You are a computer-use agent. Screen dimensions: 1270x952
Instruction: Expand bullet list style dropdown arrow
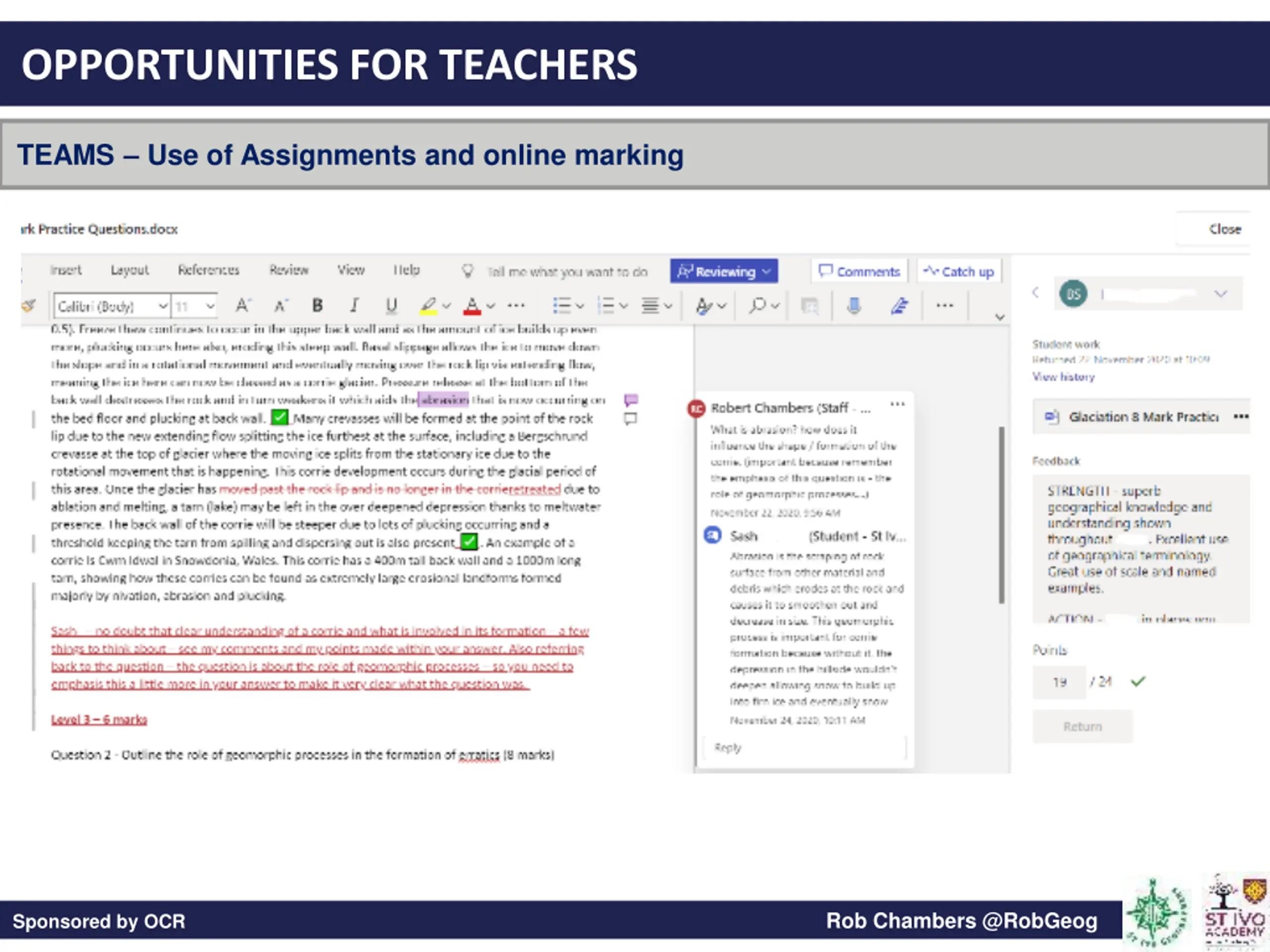point(580,306)
